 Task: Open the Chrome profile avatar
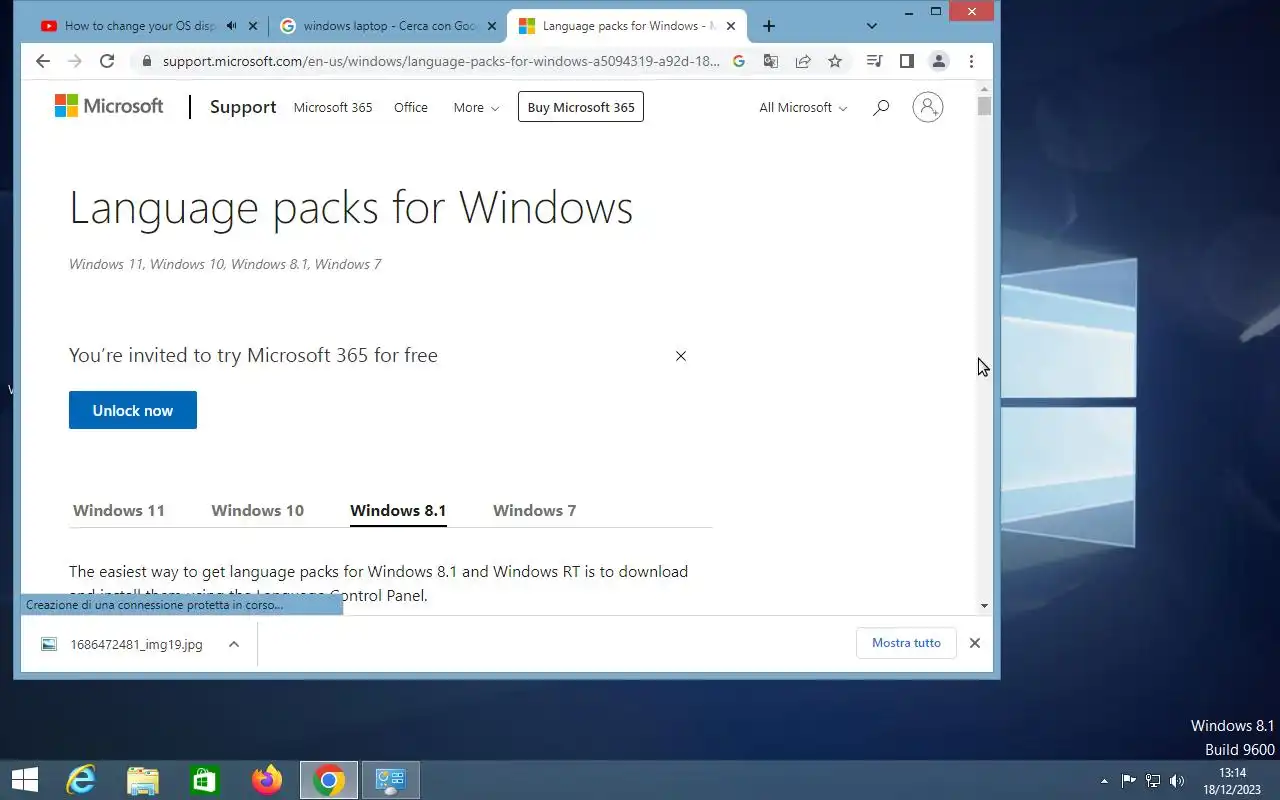939,61
